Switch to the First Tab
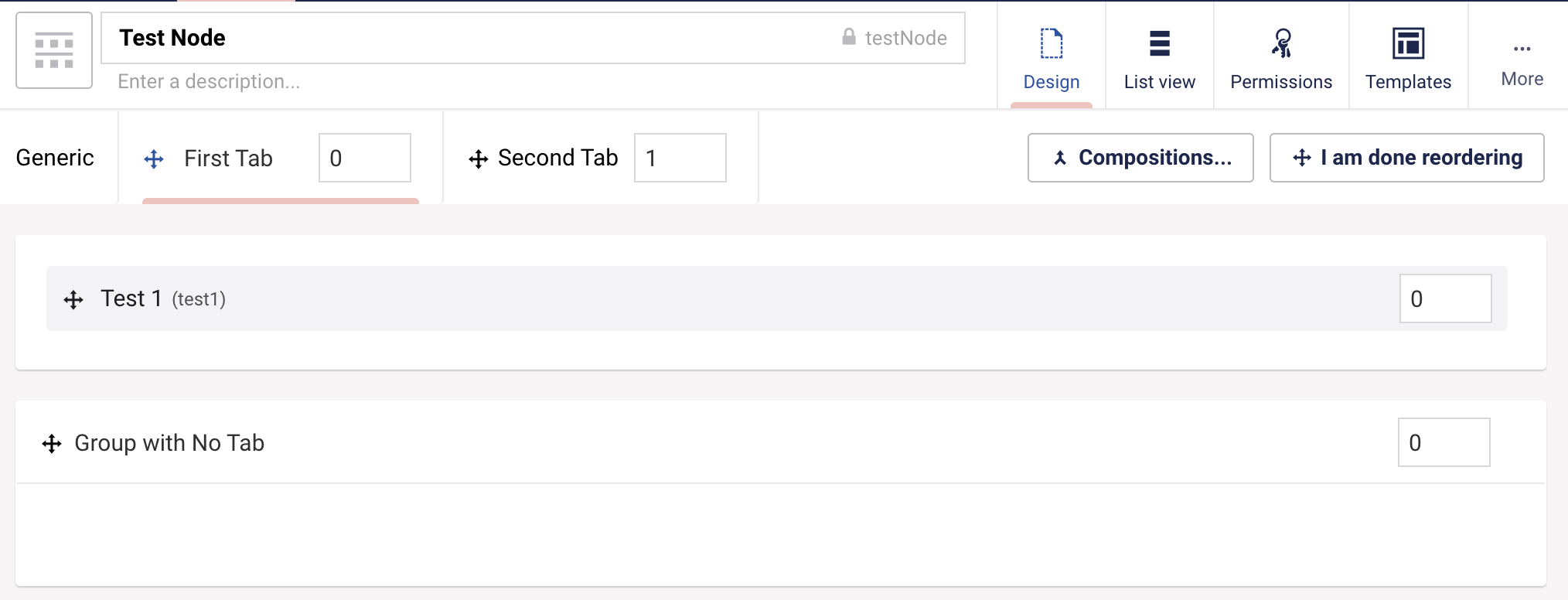Viewport: 1568px width, 600px height. (227, 158)
